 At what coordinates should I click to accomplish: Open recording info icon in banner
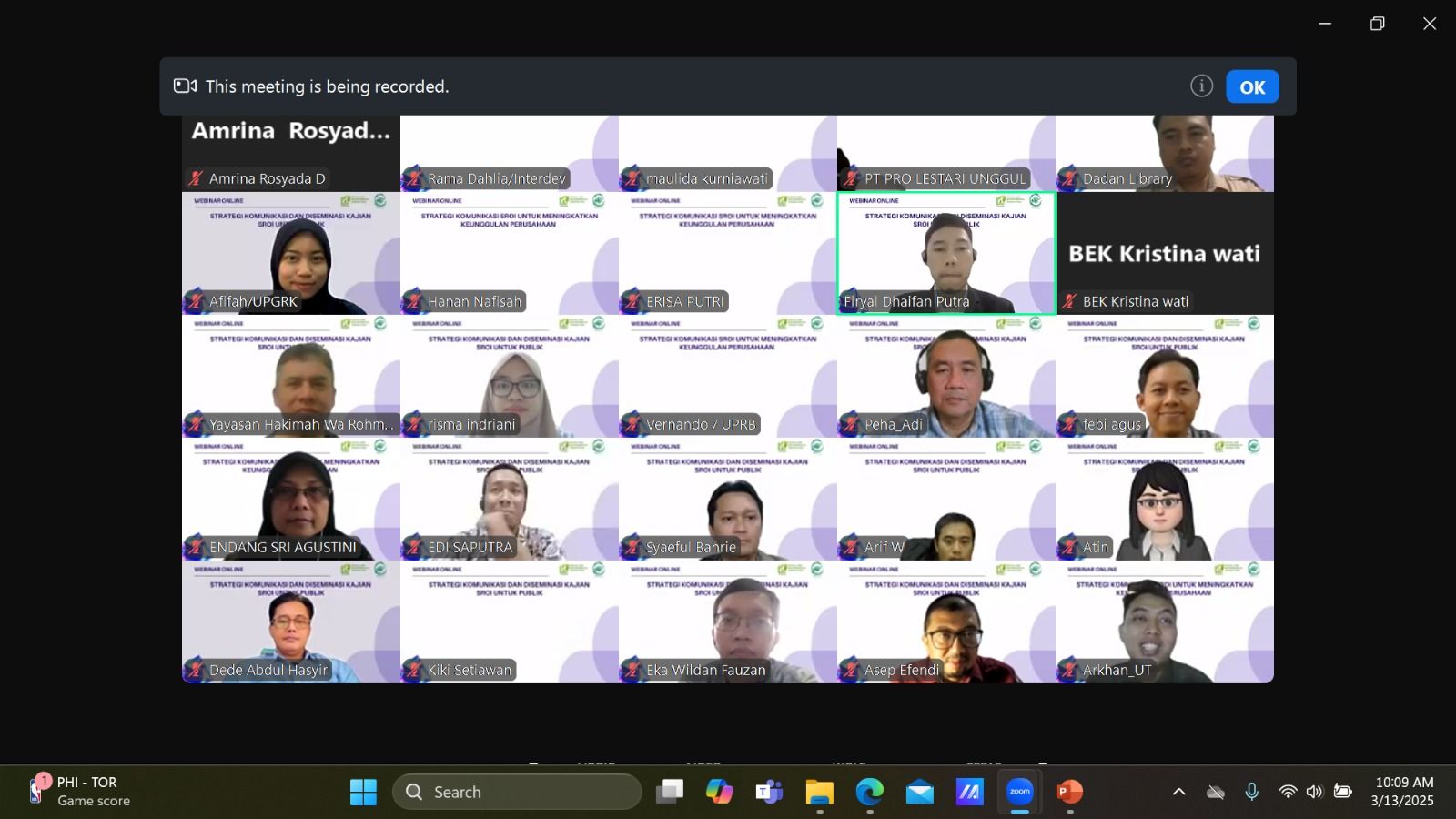(x=1201, y=86)
